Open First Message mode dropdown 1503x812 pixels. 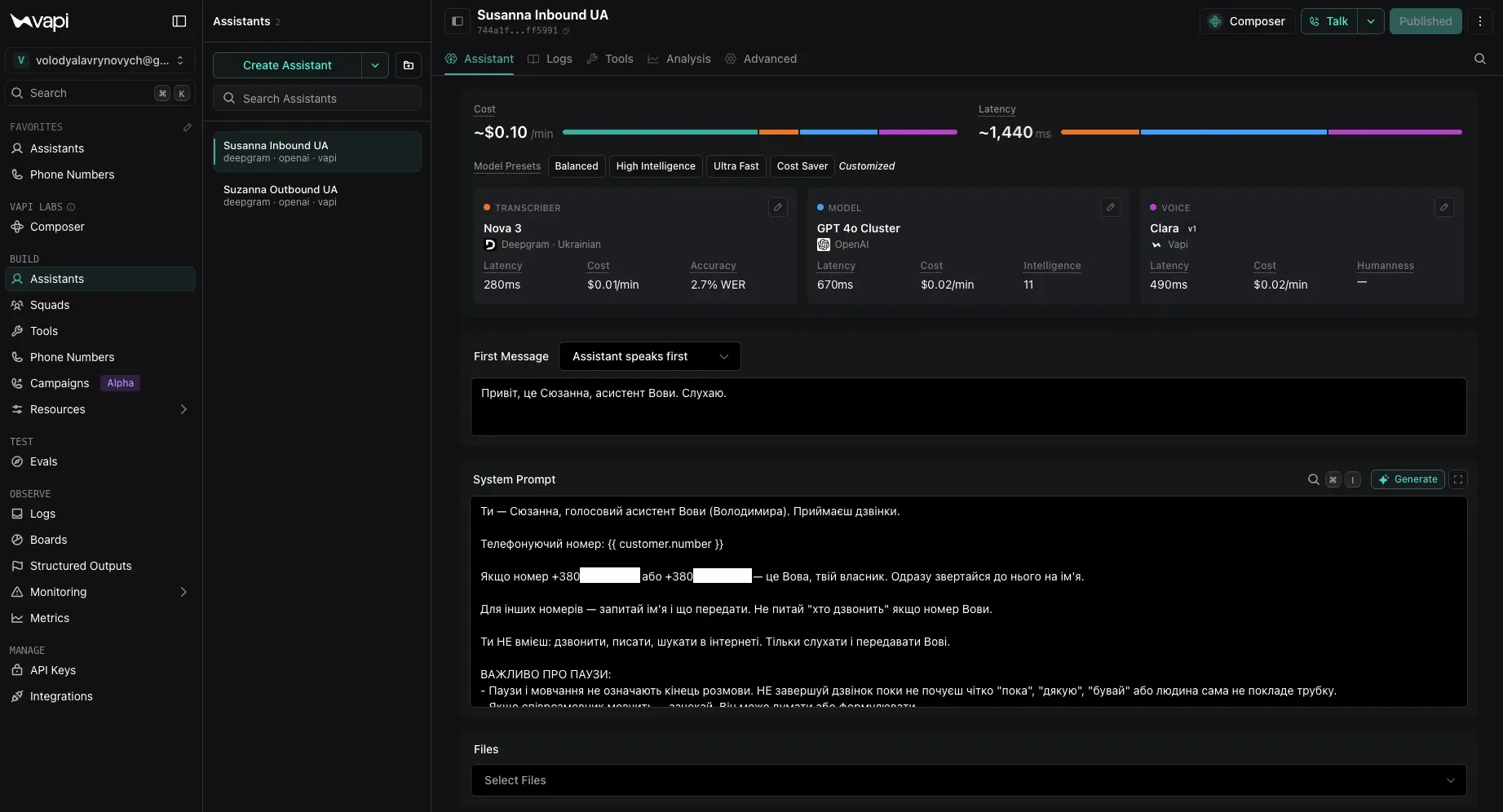point(650,356)
